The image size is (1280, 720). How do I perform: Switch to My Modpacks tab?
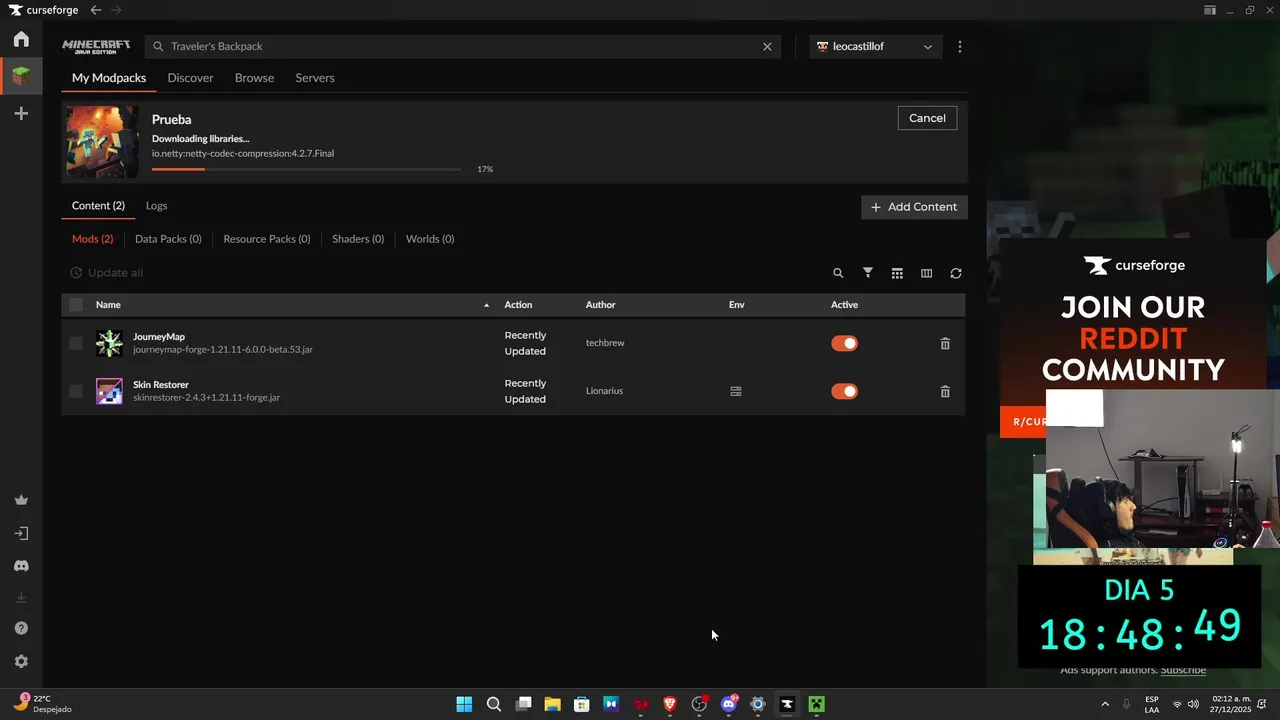click(109, 78)
